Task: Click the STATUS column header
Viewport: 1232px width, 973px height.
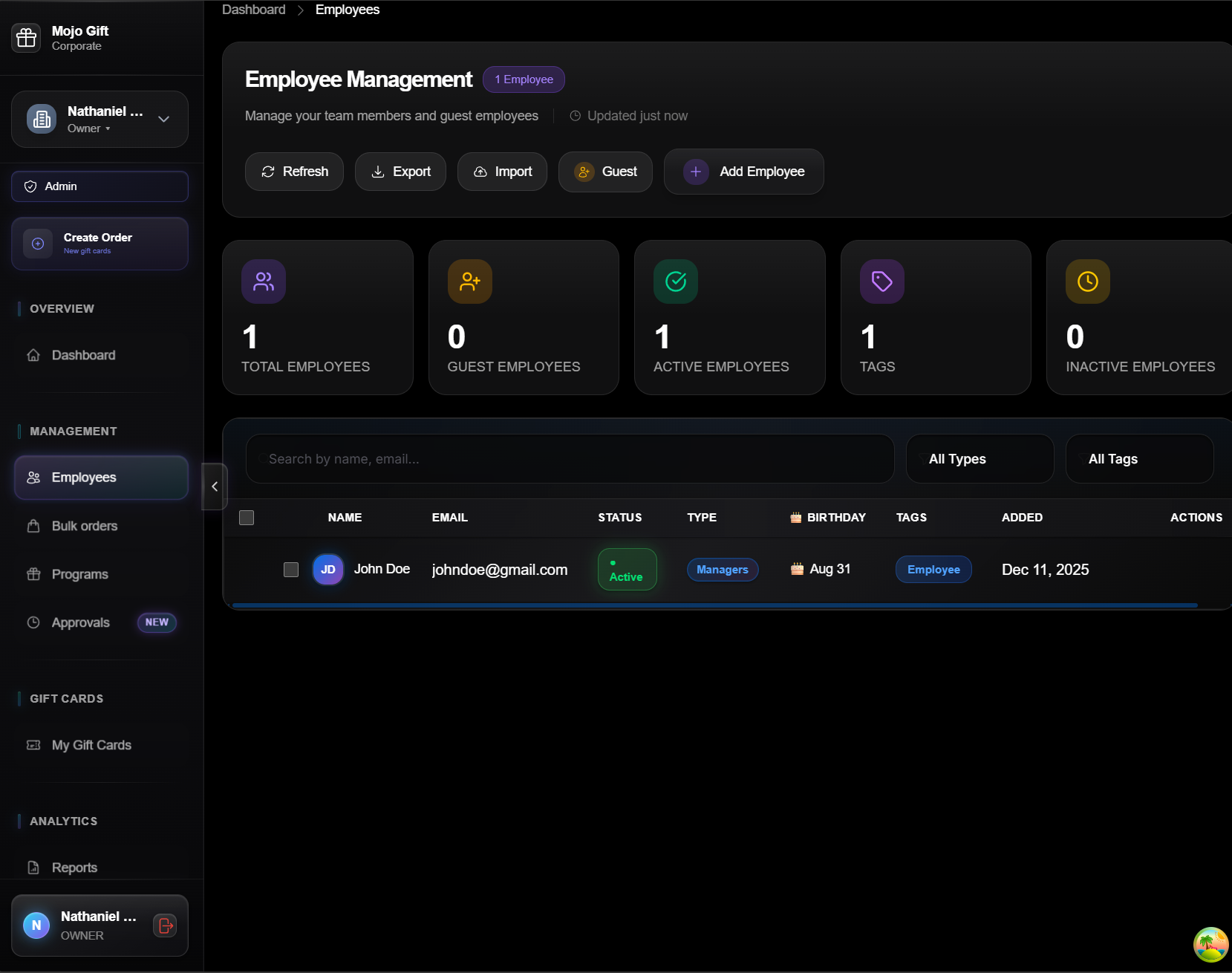Action: pos(620,518)
